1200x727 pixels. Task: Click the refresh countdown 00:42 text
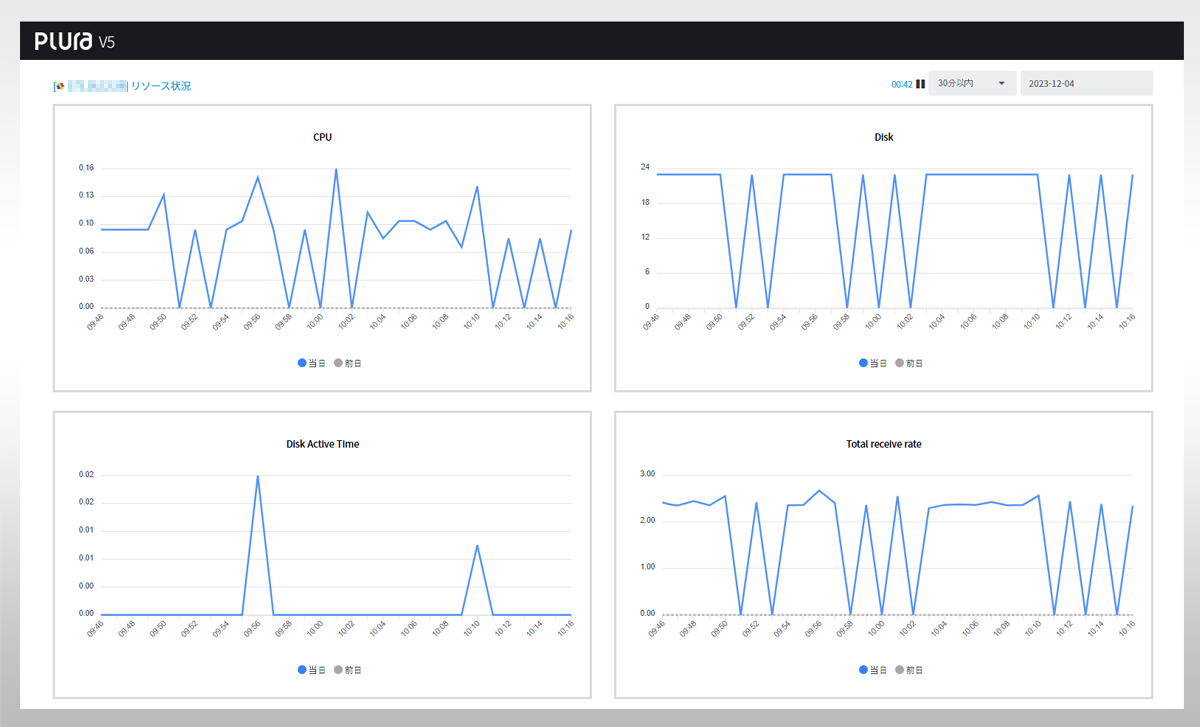coord(901,85)
